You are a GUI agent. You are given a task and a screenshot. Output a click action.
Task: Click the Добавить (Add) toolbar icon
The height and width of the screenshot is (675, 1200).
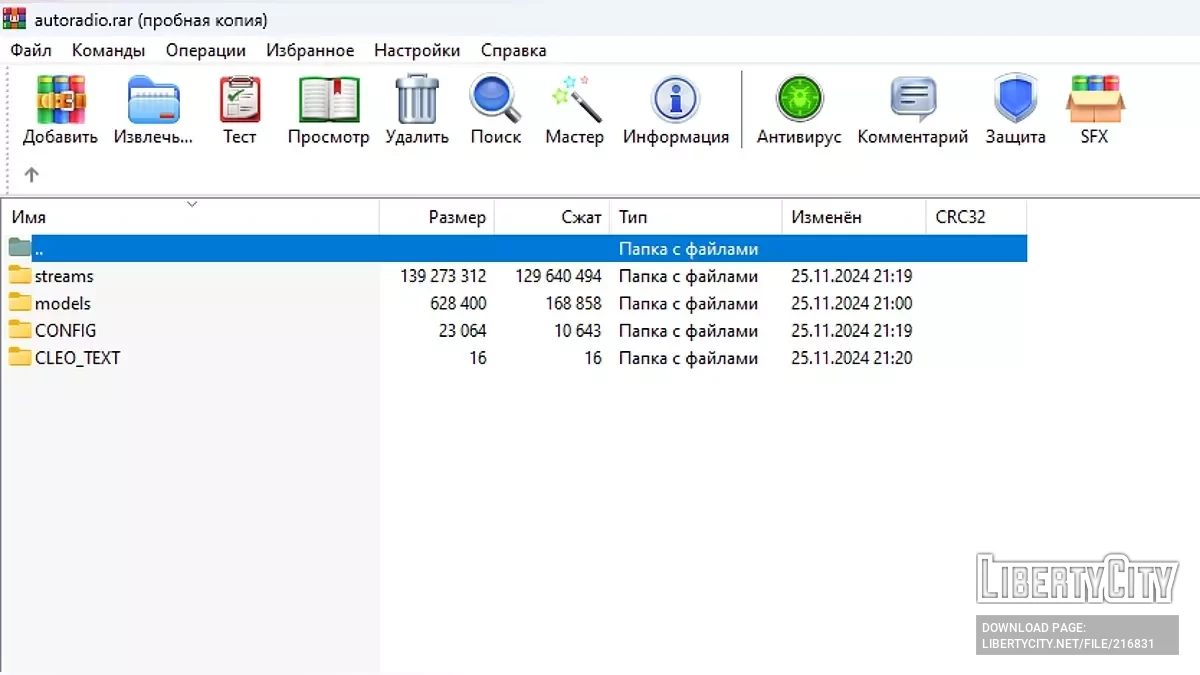pos(60,101)
